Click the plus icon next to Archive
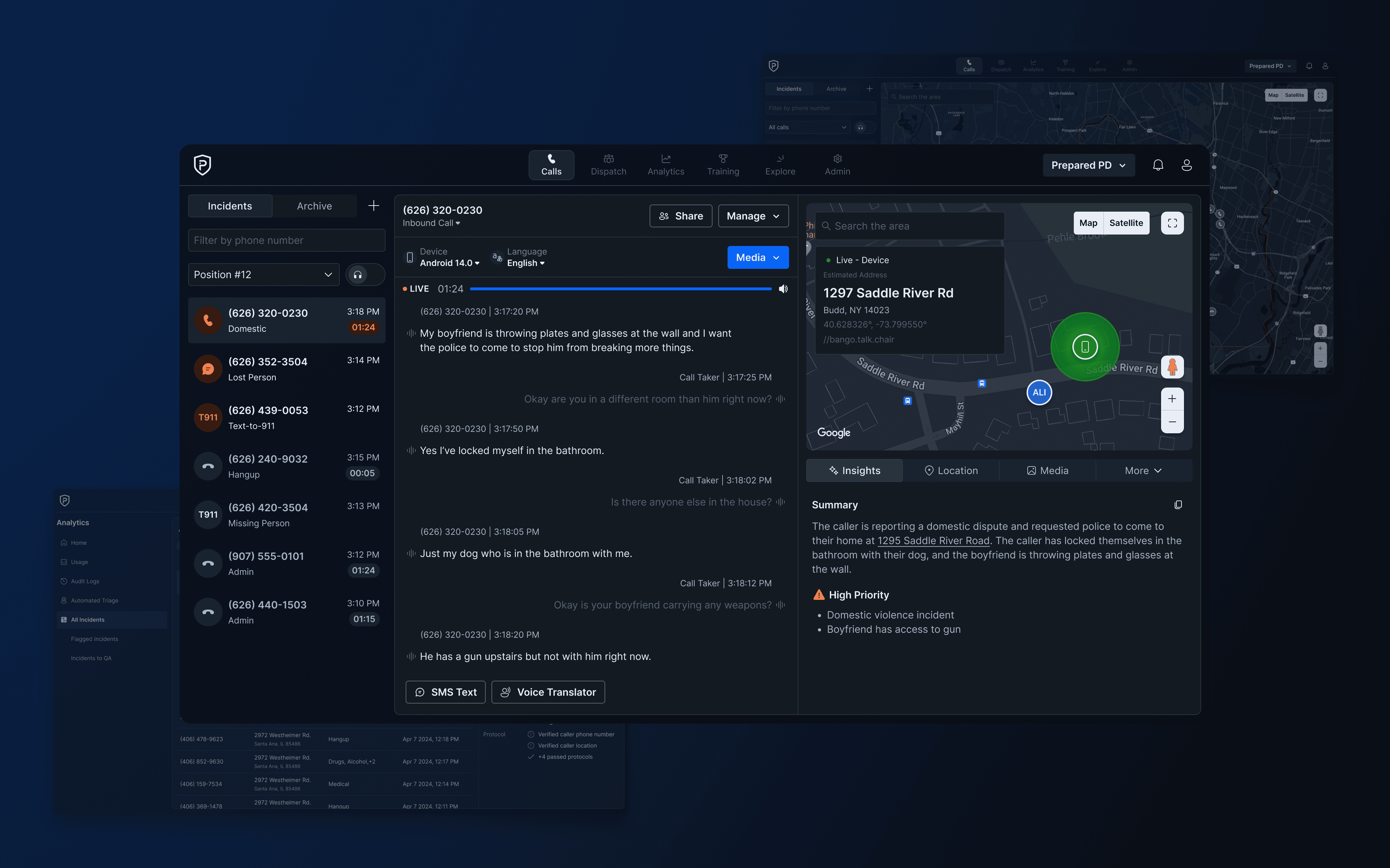 pos(373,206)
